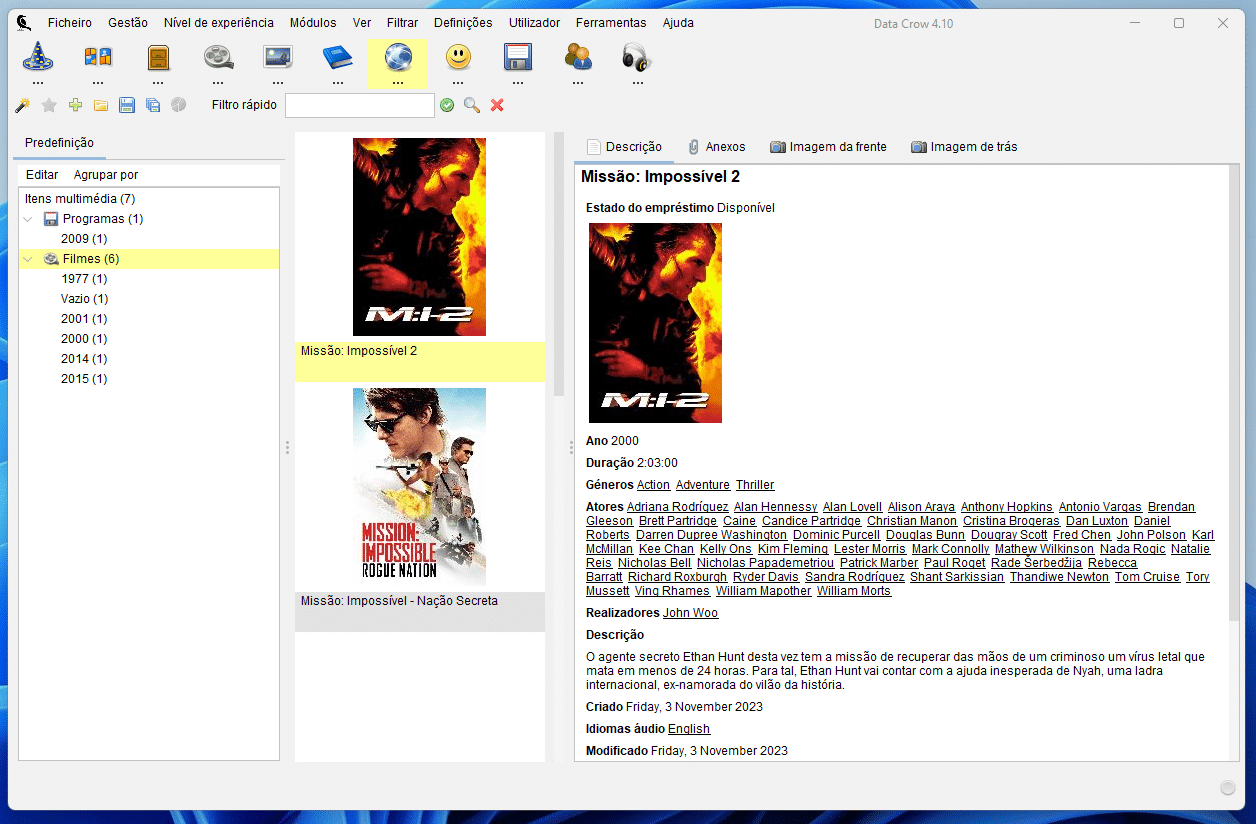Click the M:I-2 poster in item list
This screenshot has width=1256, height=824.
(x=419, y=237)
